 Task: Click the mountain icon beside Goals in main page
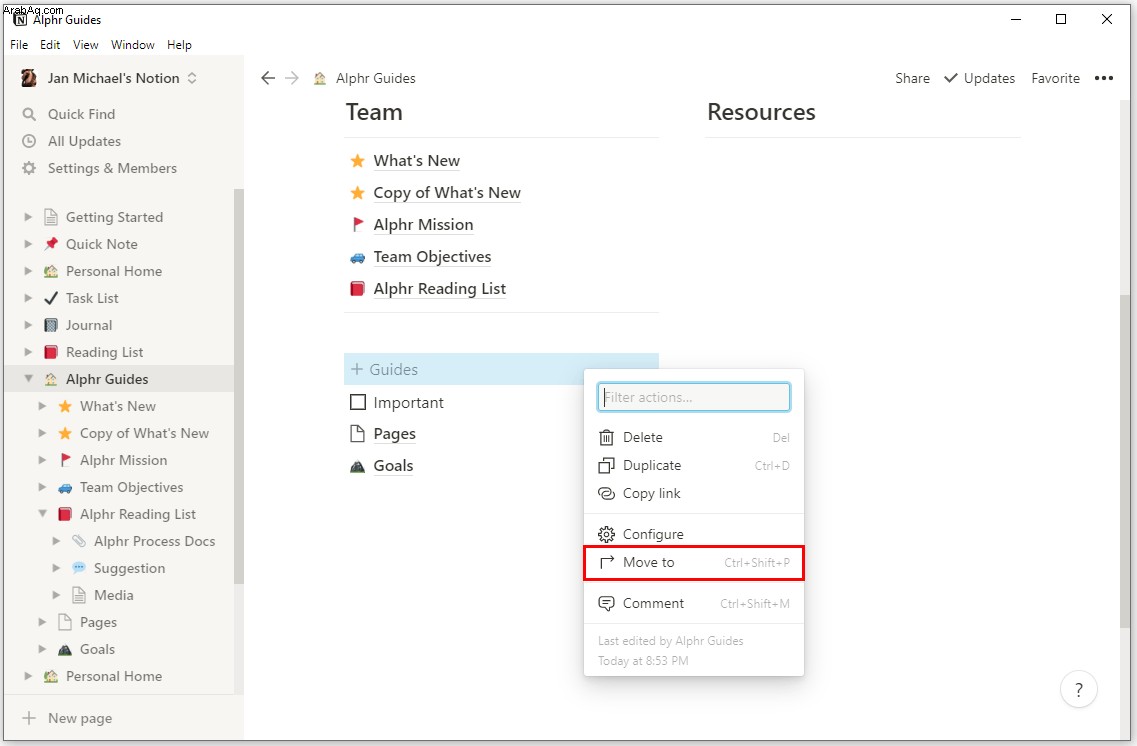(357, 466)
